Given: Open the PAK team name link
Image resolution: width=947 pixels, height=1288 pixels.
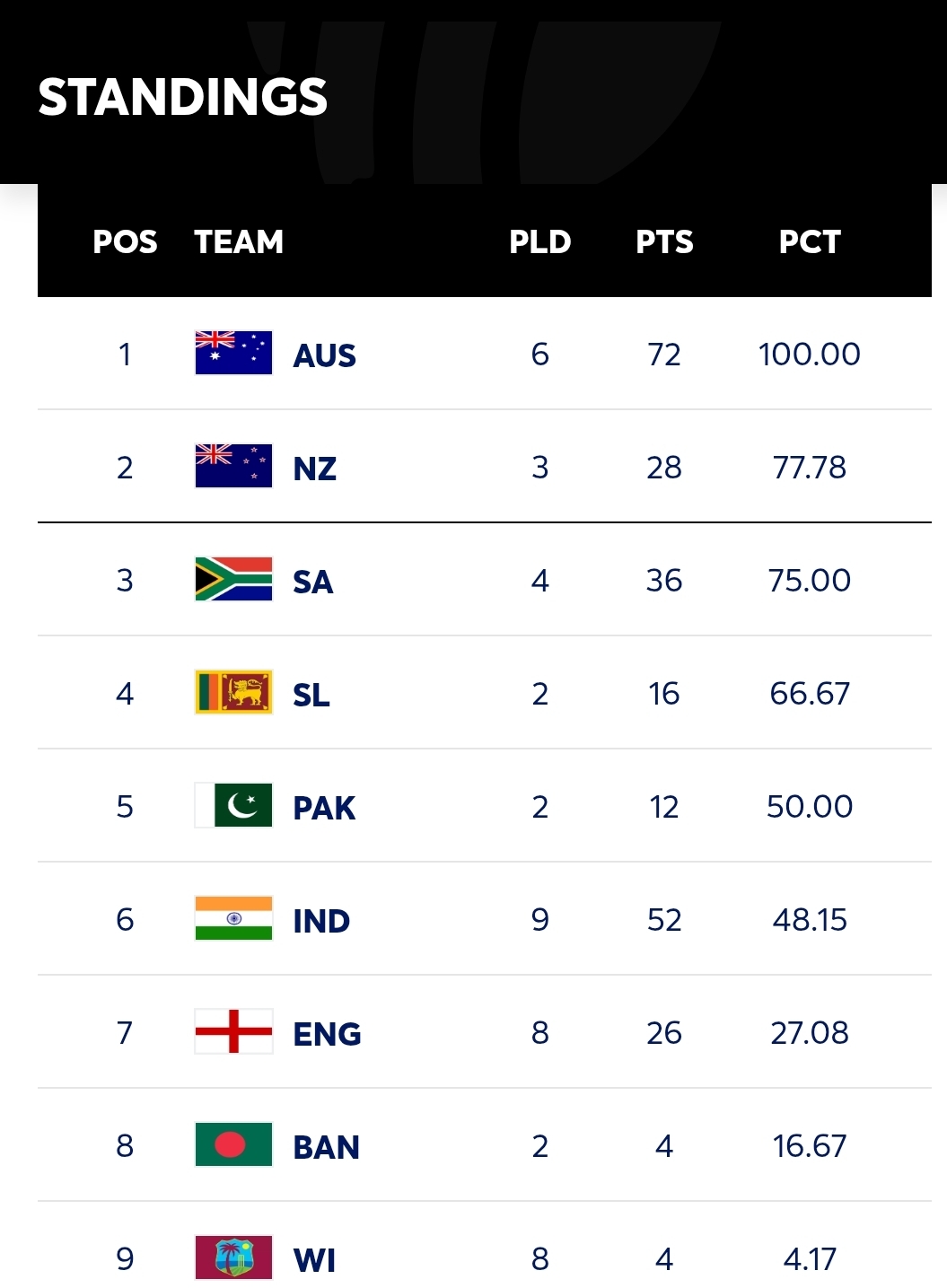Looking at the screenshot, I should [324, 808].
